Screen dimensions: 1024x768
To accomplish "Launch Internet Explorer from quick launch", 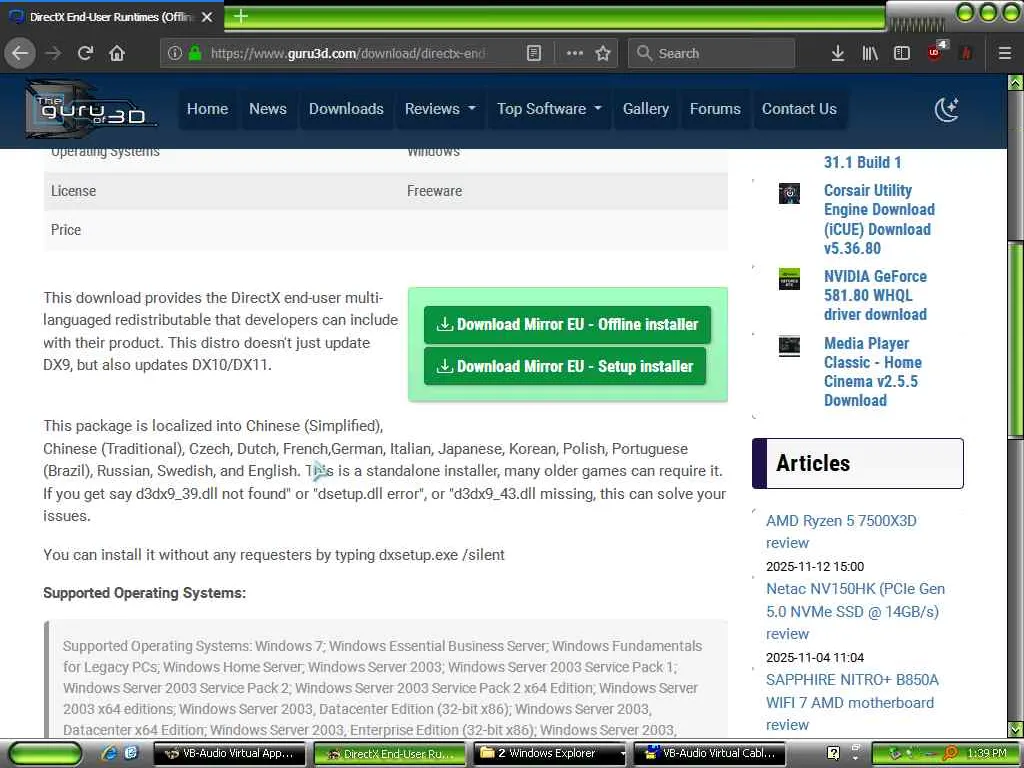I will point(108,753).
